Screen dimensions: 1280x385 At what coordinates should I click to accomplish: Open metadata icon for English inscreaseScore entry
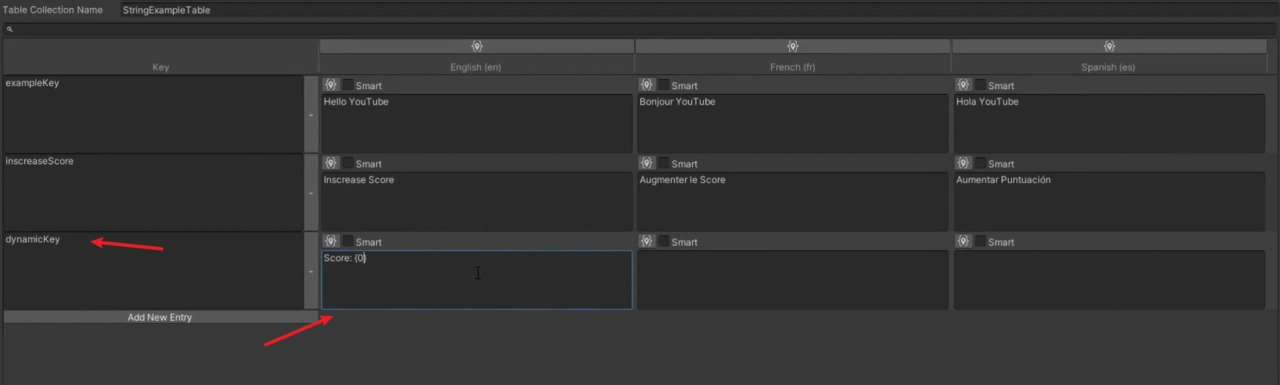(x=331, y=163)
